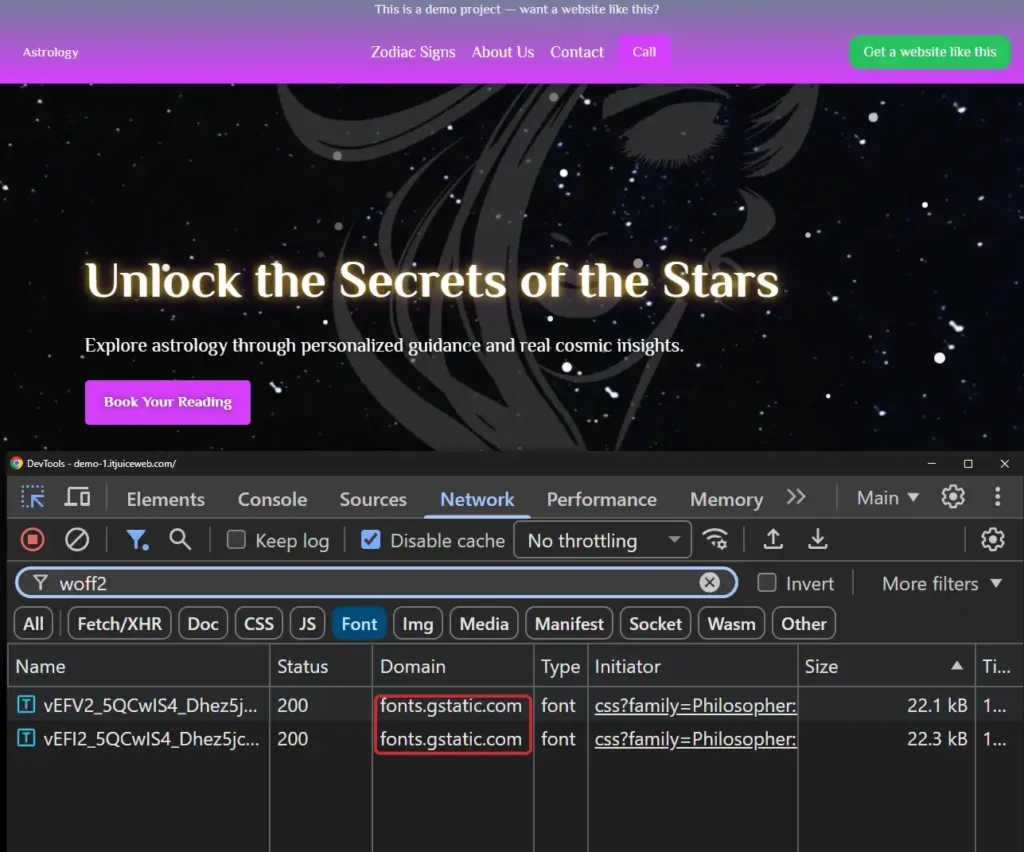Filter by Wasm requests
Screen dimensions: 1024x852
(x=731, y=623)
